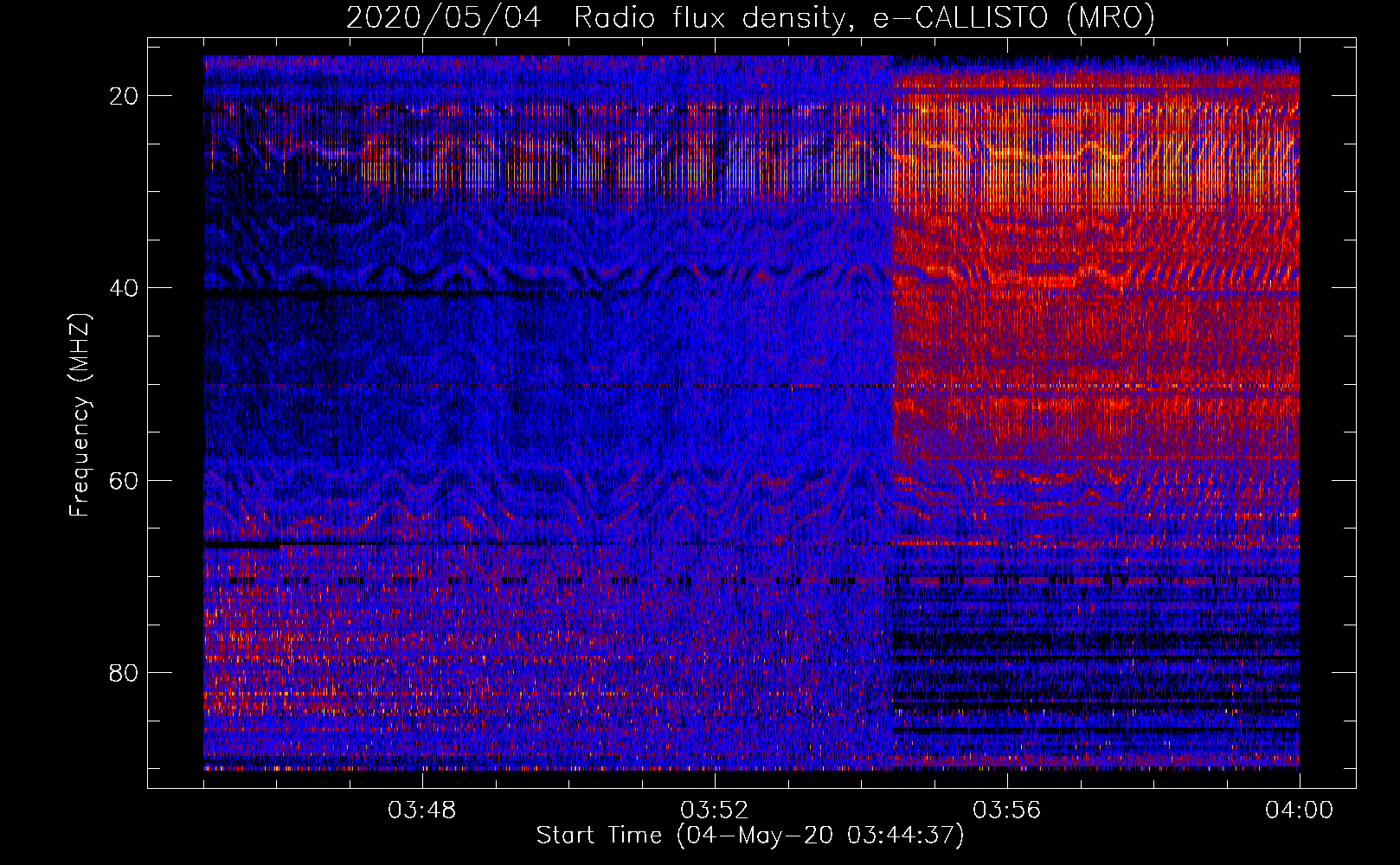This screenshot has width=1400, height=865.
Task: Select the 03:56 time tick label
Action: [x=1007, y=811]
